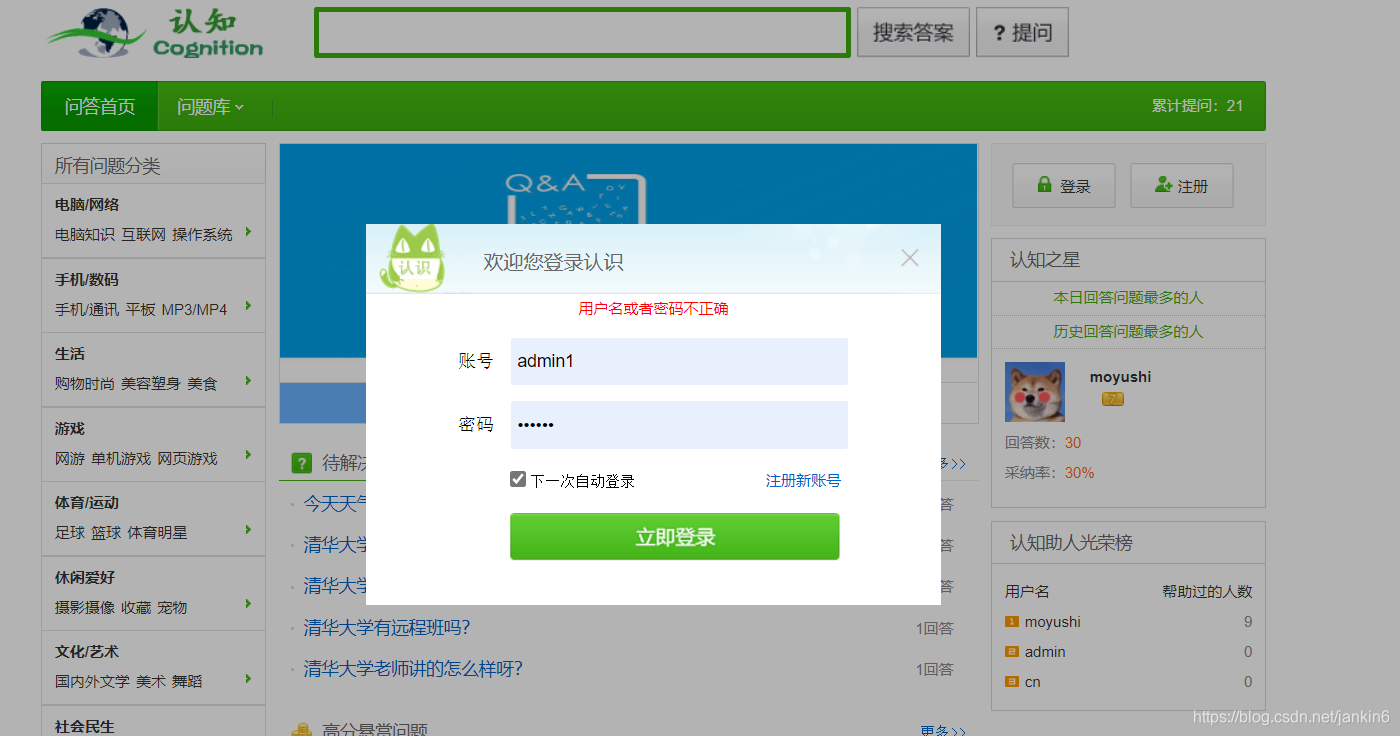1400x736 pixels.
Task: Open 美术 subcategory link
Action: click(x=151, y=682)
